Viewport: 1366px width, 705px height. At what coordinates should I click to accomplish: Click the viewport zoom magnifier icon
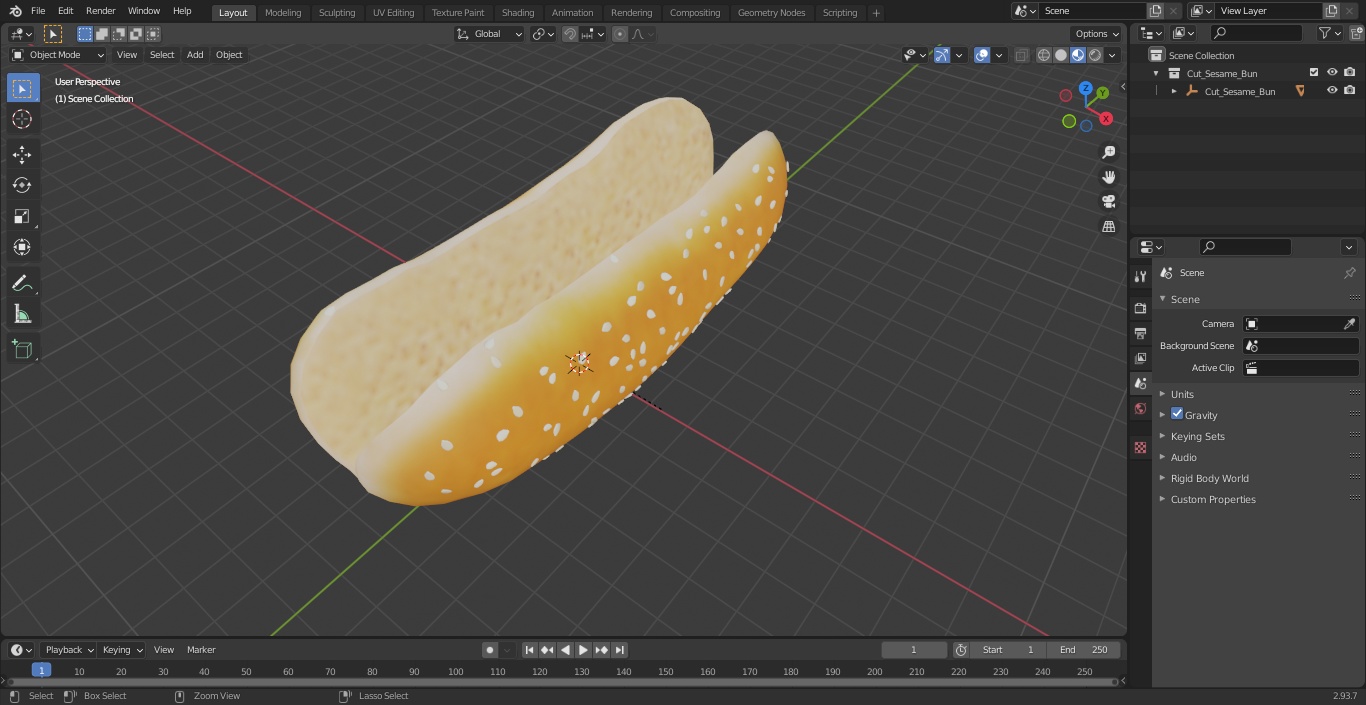point(1108,152)
